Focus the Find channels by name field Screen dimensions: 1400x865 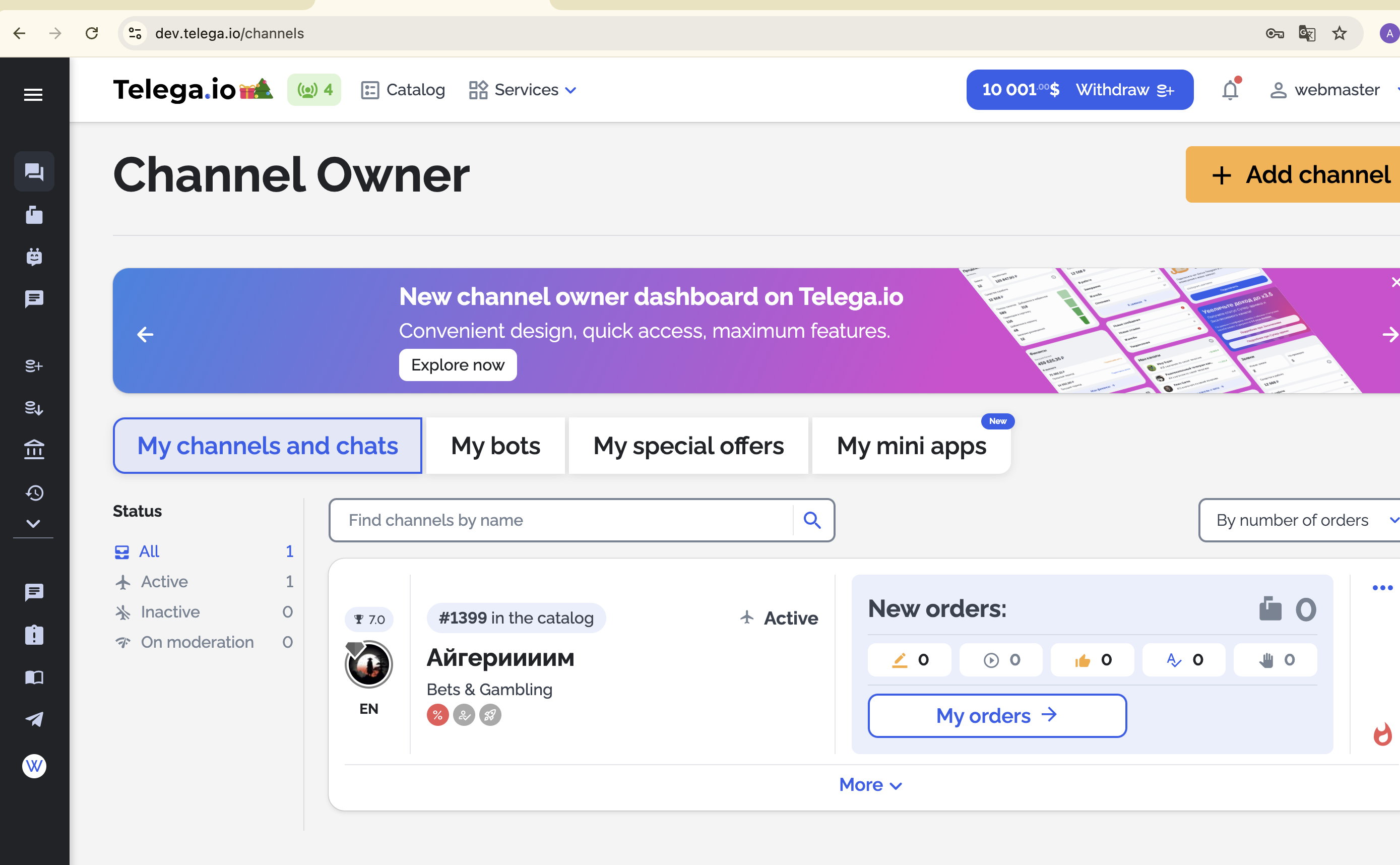(x=560, y=520)
